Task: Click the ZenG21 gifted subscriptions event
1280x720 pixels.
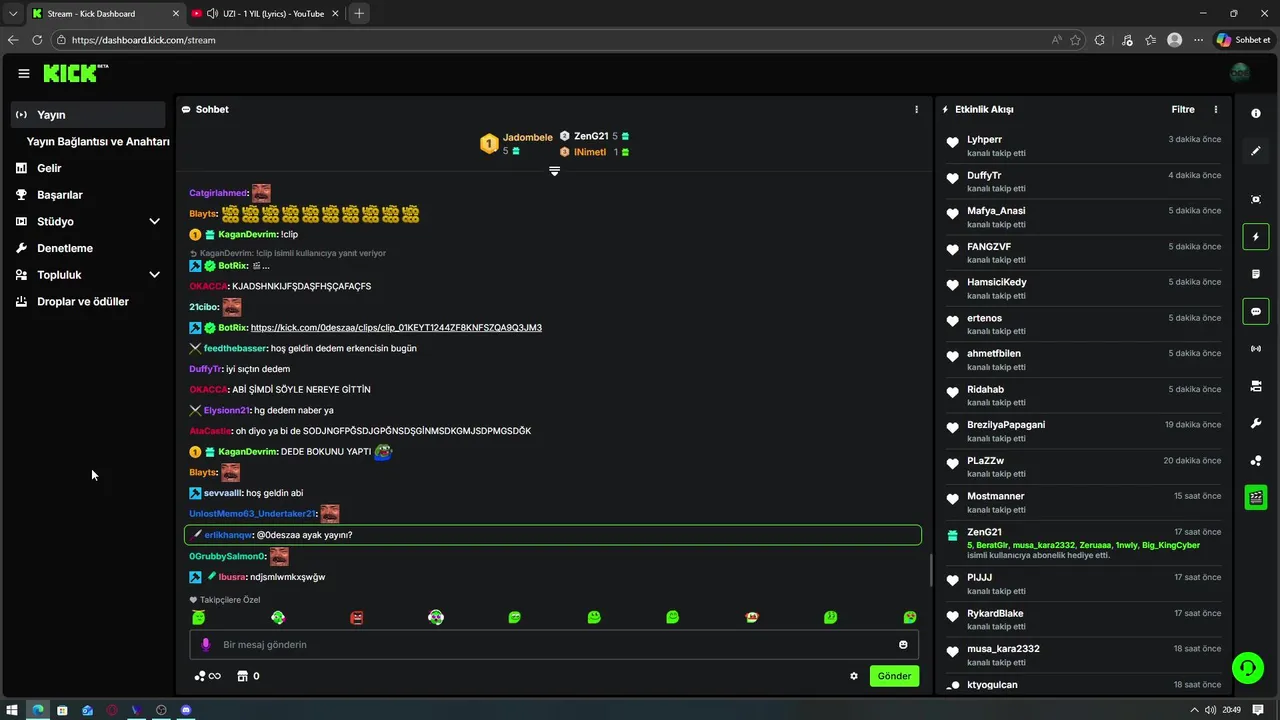Action: pyautogui.click(x=1084, y=543)
